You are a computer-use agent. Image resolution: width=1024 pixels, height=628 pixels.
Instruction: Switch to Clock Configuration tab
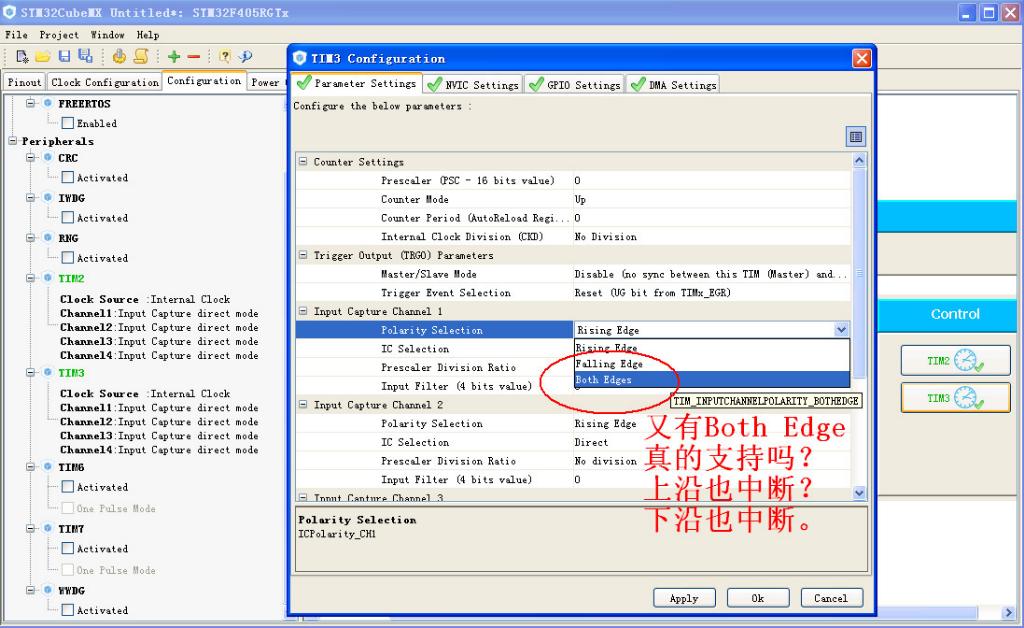[x=104, y=82]
